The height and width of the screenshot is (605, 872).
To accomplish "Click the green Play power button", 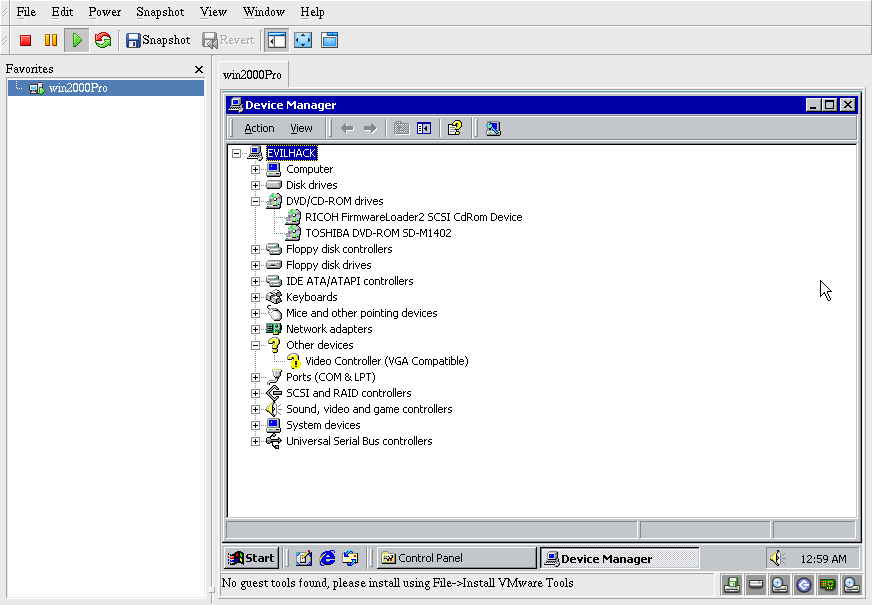I will point(77,40).
